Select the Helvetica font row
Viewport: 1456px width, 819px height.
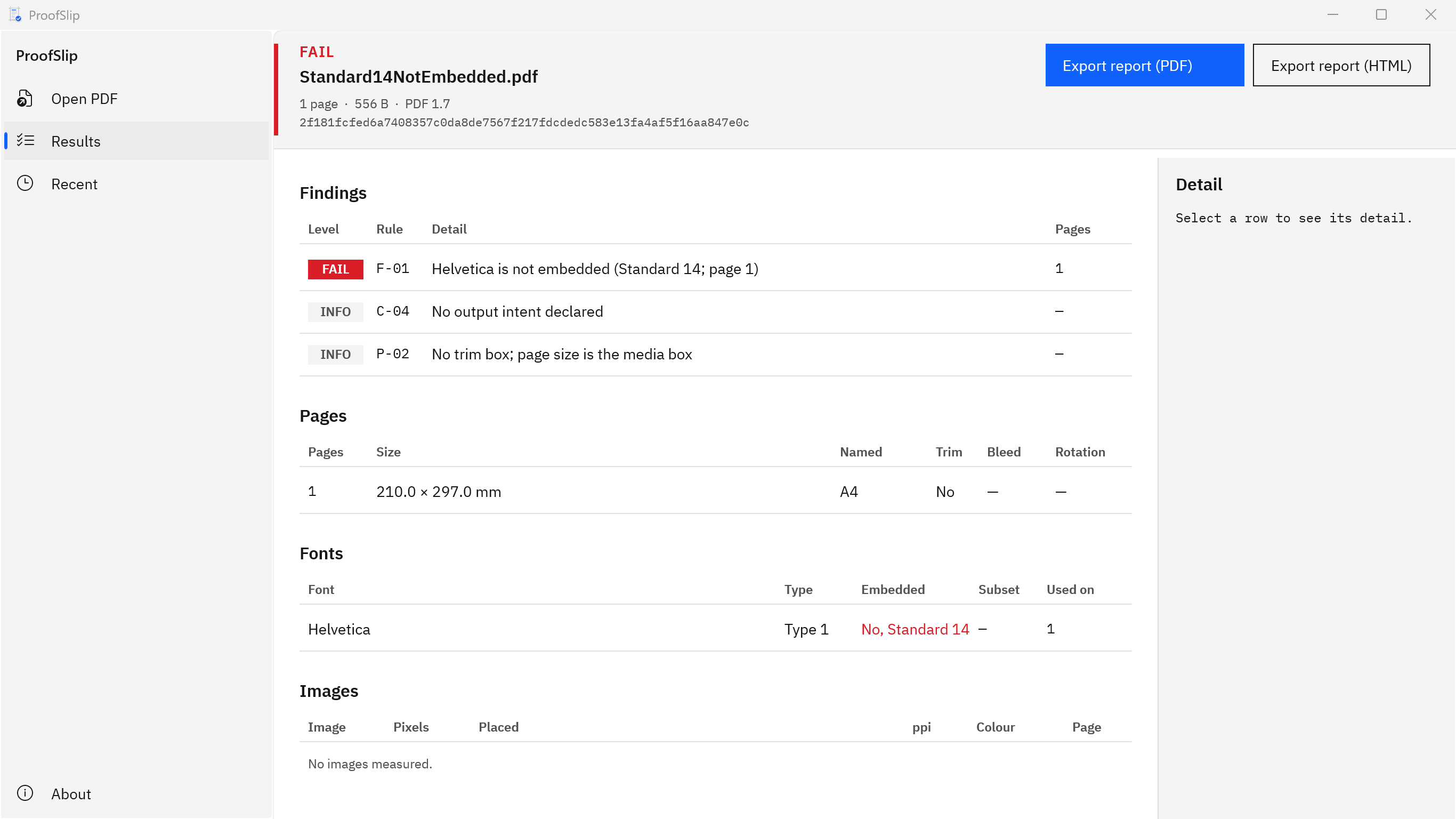715,629
